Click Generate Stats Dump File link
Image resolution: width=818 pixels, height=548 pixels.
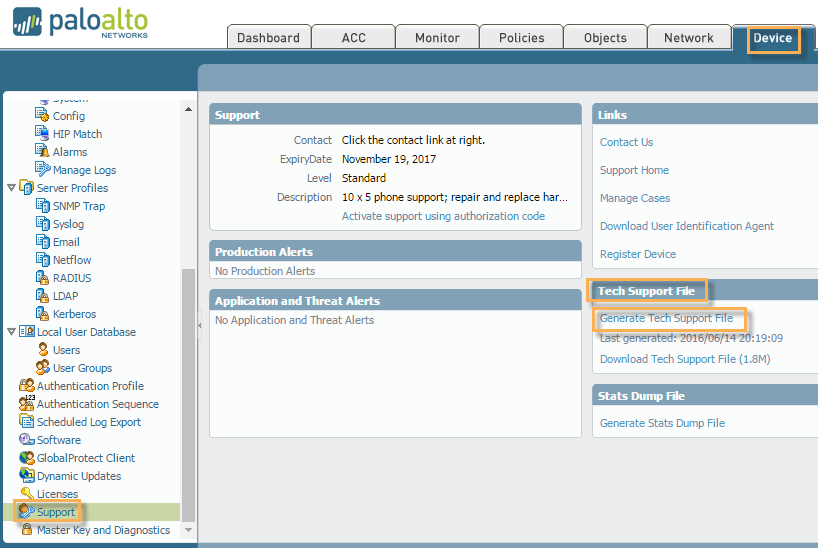[x=663, y=423]
